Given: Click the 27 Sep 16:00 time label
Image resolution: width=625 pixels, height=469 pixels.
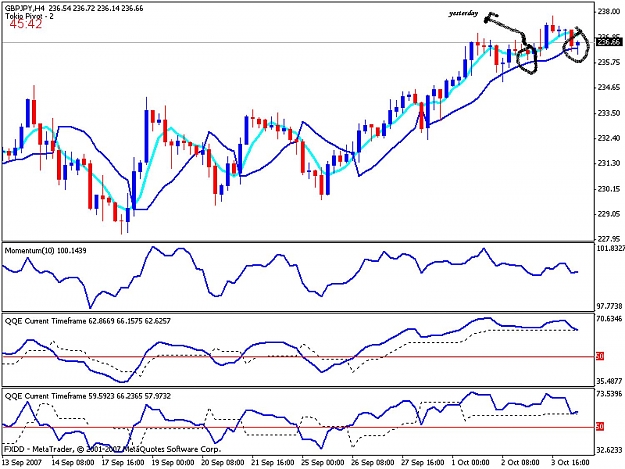Looking at the screenshot, I should (x=423, y=463).
